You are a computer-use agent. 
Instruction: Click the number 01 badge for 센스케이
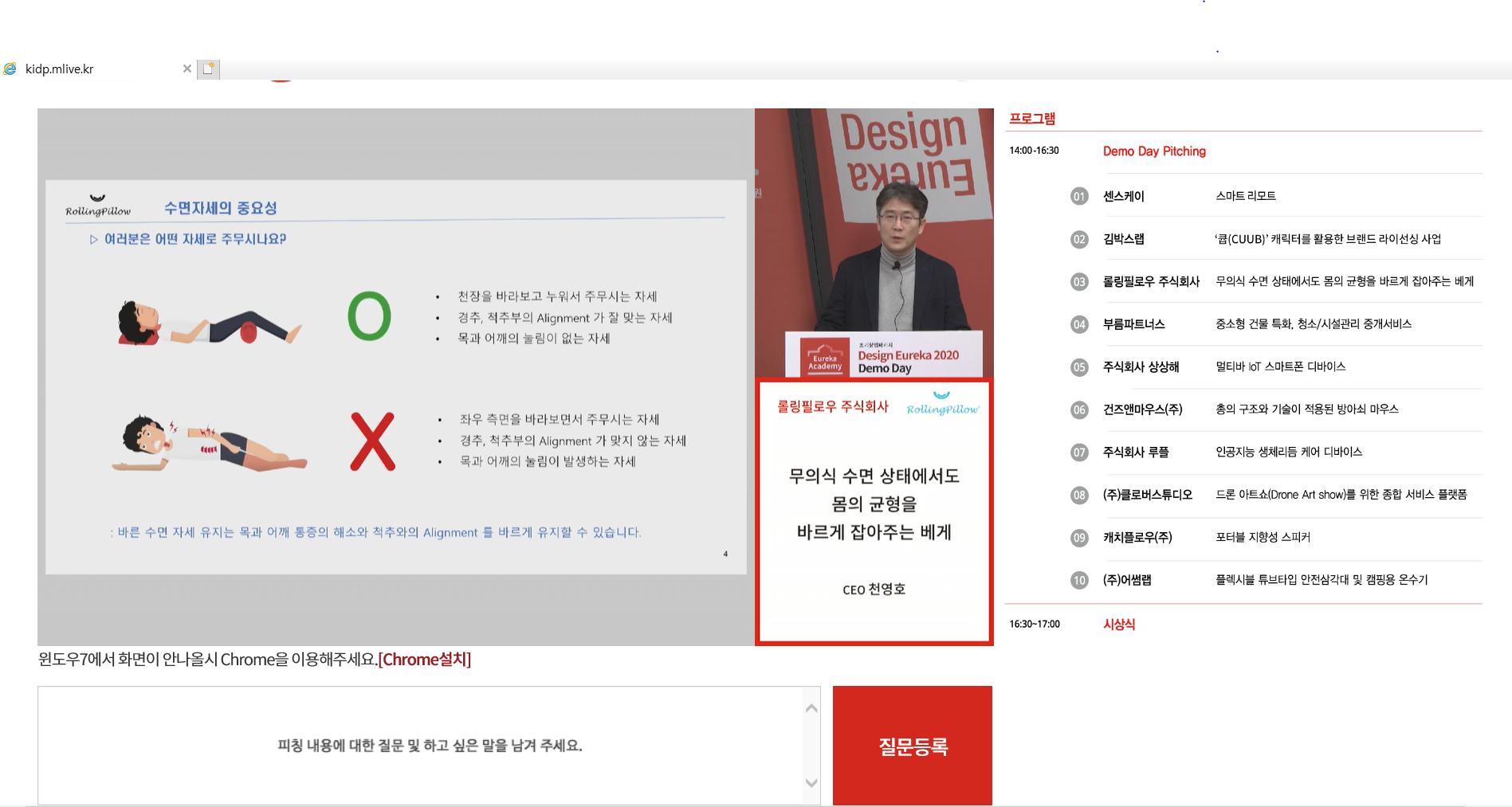pos(1079,197)
